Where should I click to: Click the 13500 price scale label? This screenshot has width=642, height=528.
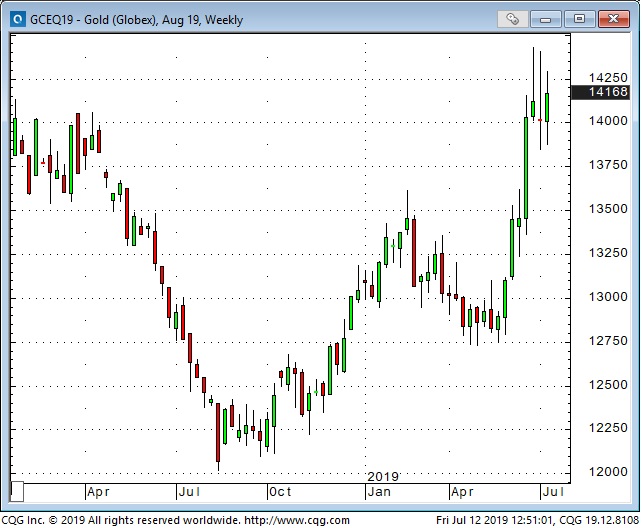608,209
